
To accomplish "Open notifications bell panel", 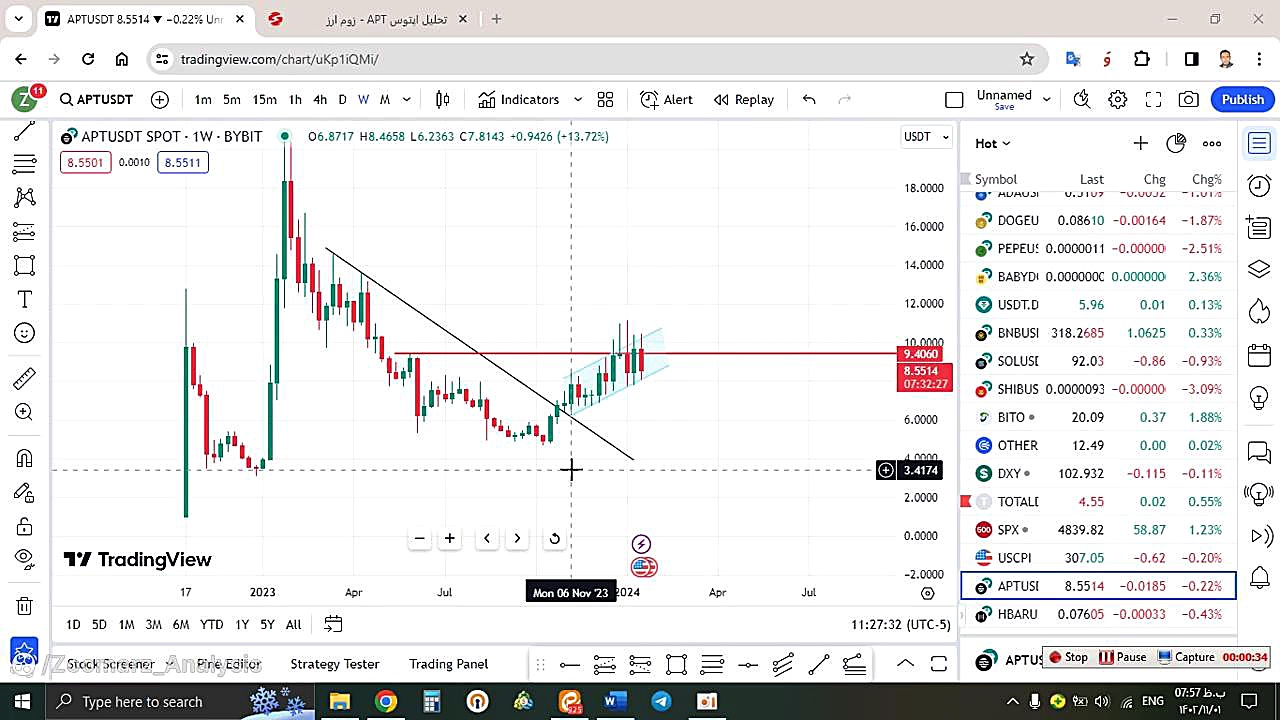I will pyautogui.click(x=1259, y=578).
